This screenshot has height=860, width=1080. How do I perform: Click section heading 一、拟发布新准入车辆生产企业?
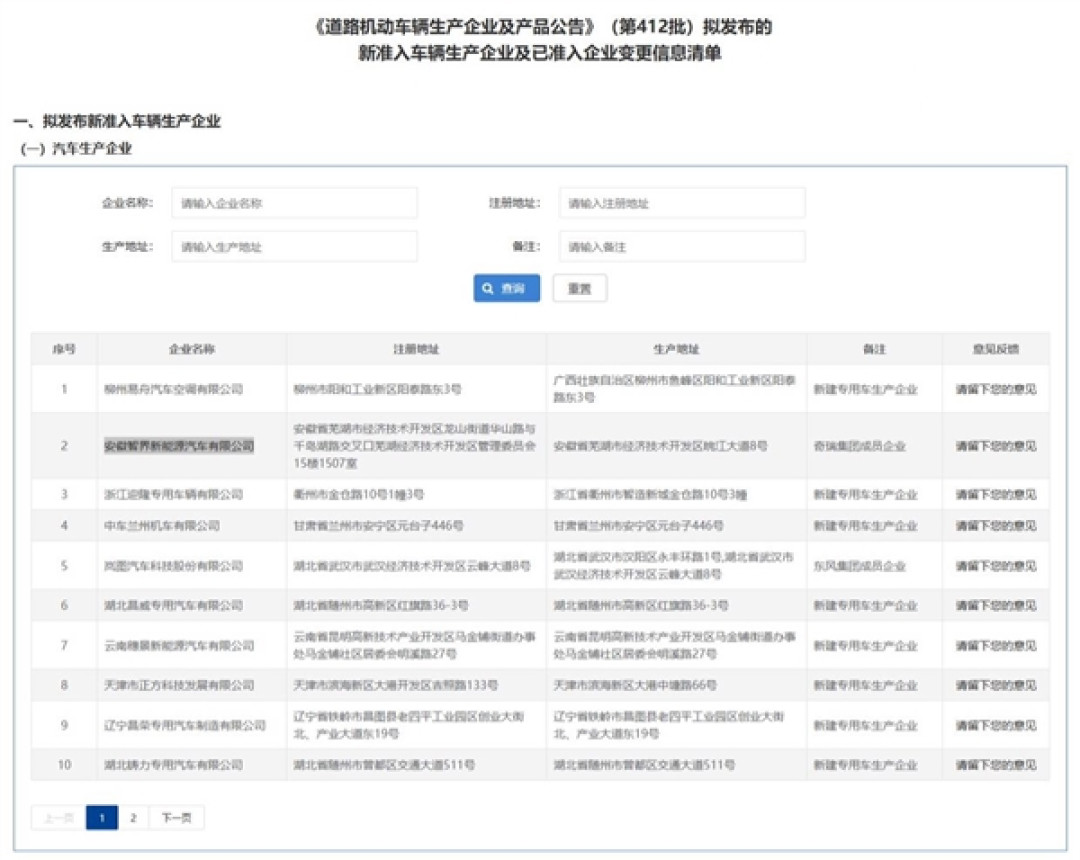point(117,121)
